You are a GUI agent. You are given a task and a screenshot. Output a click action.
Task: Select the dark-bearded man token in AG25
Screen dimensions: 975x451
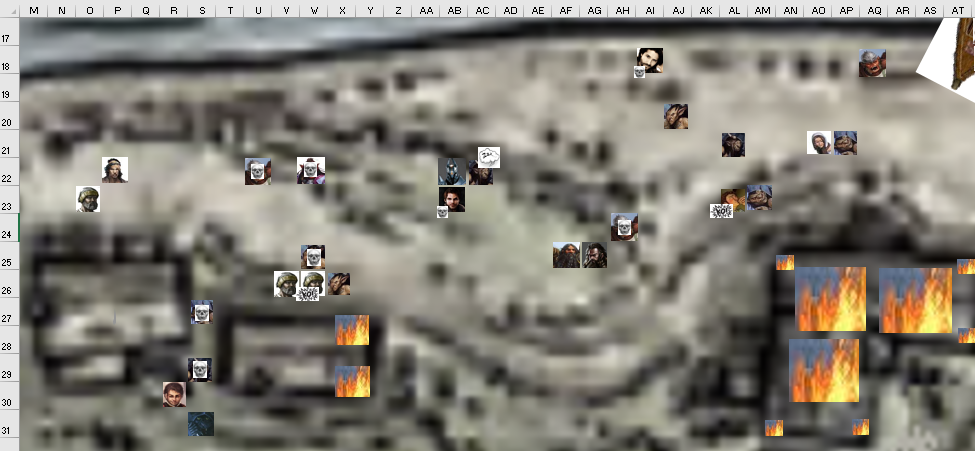[594, 255]
